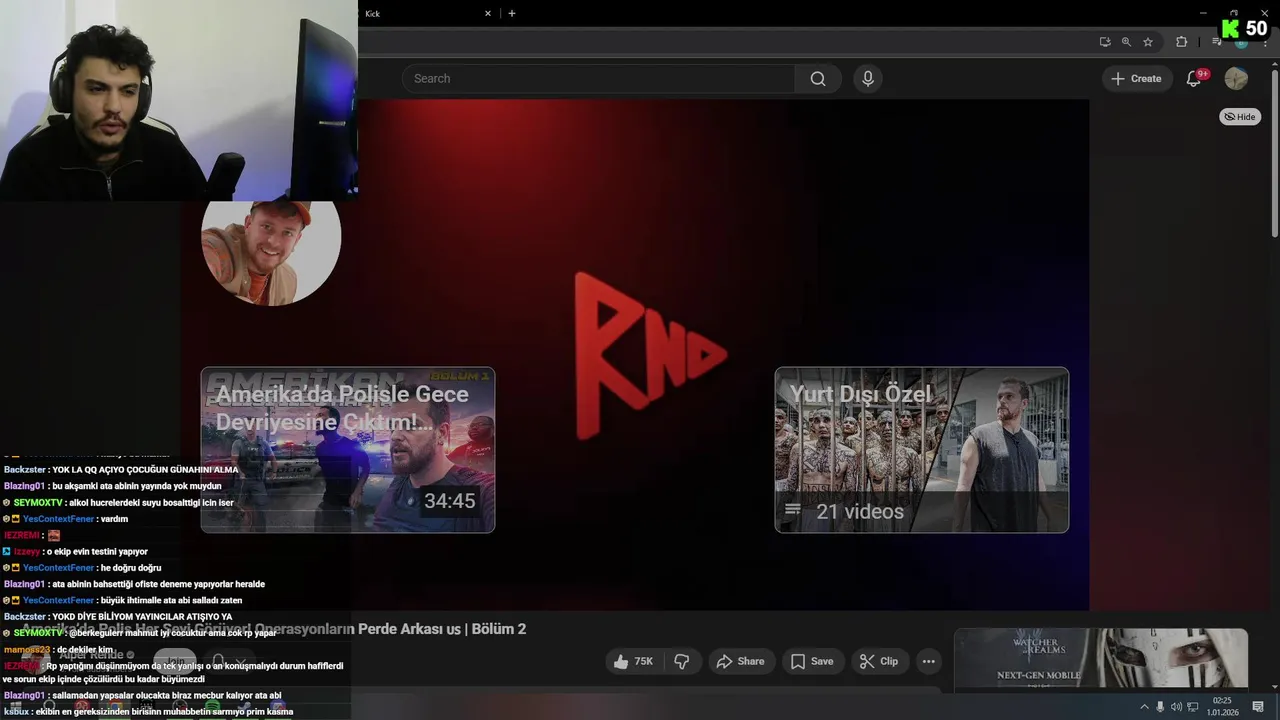Open Windows notification center icon

click(1257, 707)
